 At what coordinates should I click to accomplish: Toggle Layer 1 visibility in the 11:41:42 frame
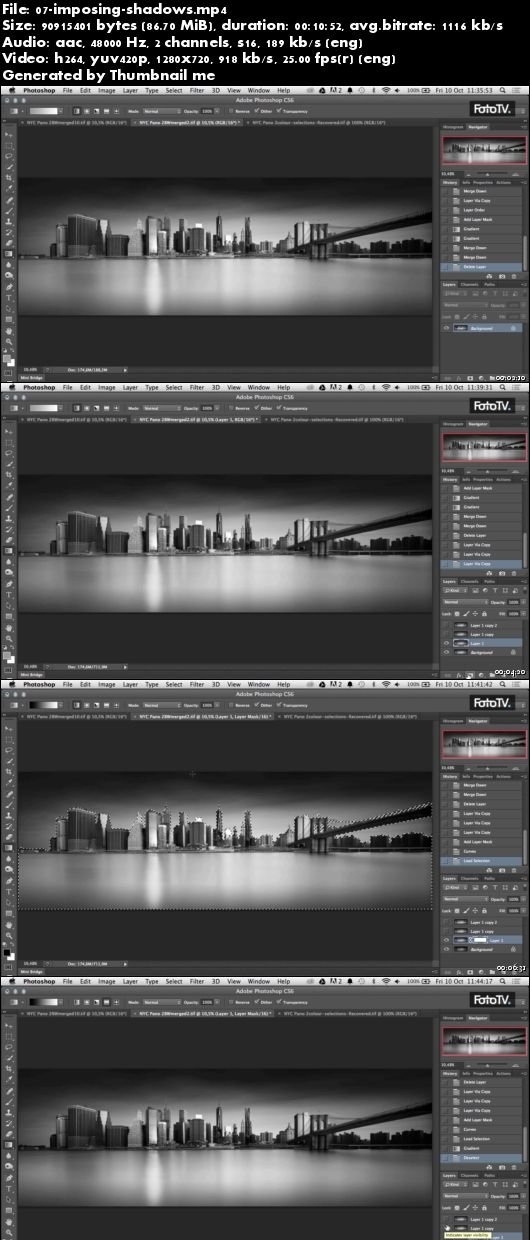(x=446, y=940)
